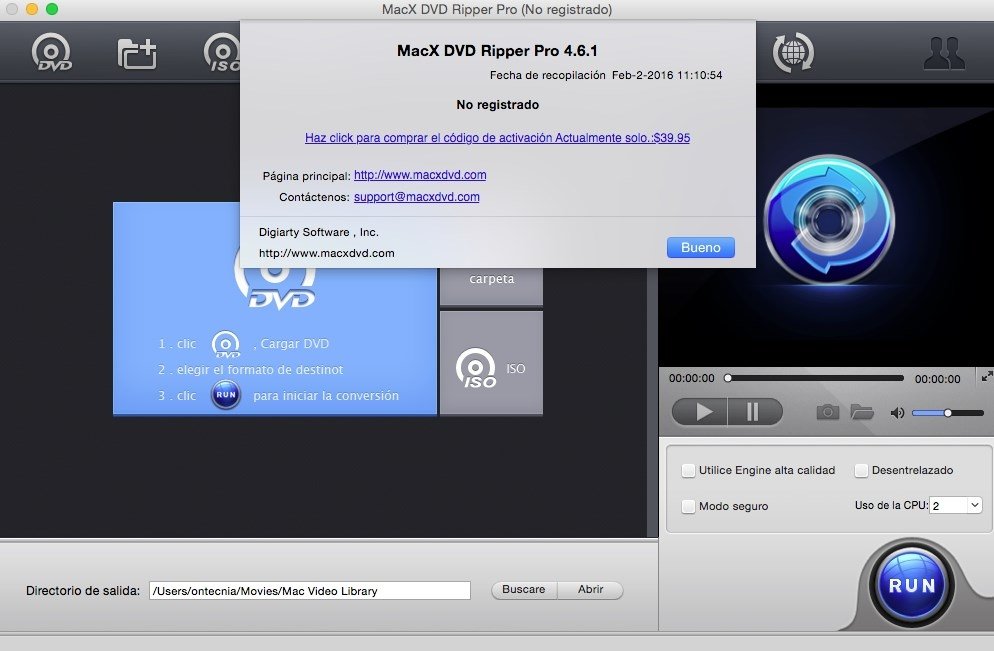Click Bueno to close the about dialog
The width and height of the screenshot is (994, 651).
point(700,248)
